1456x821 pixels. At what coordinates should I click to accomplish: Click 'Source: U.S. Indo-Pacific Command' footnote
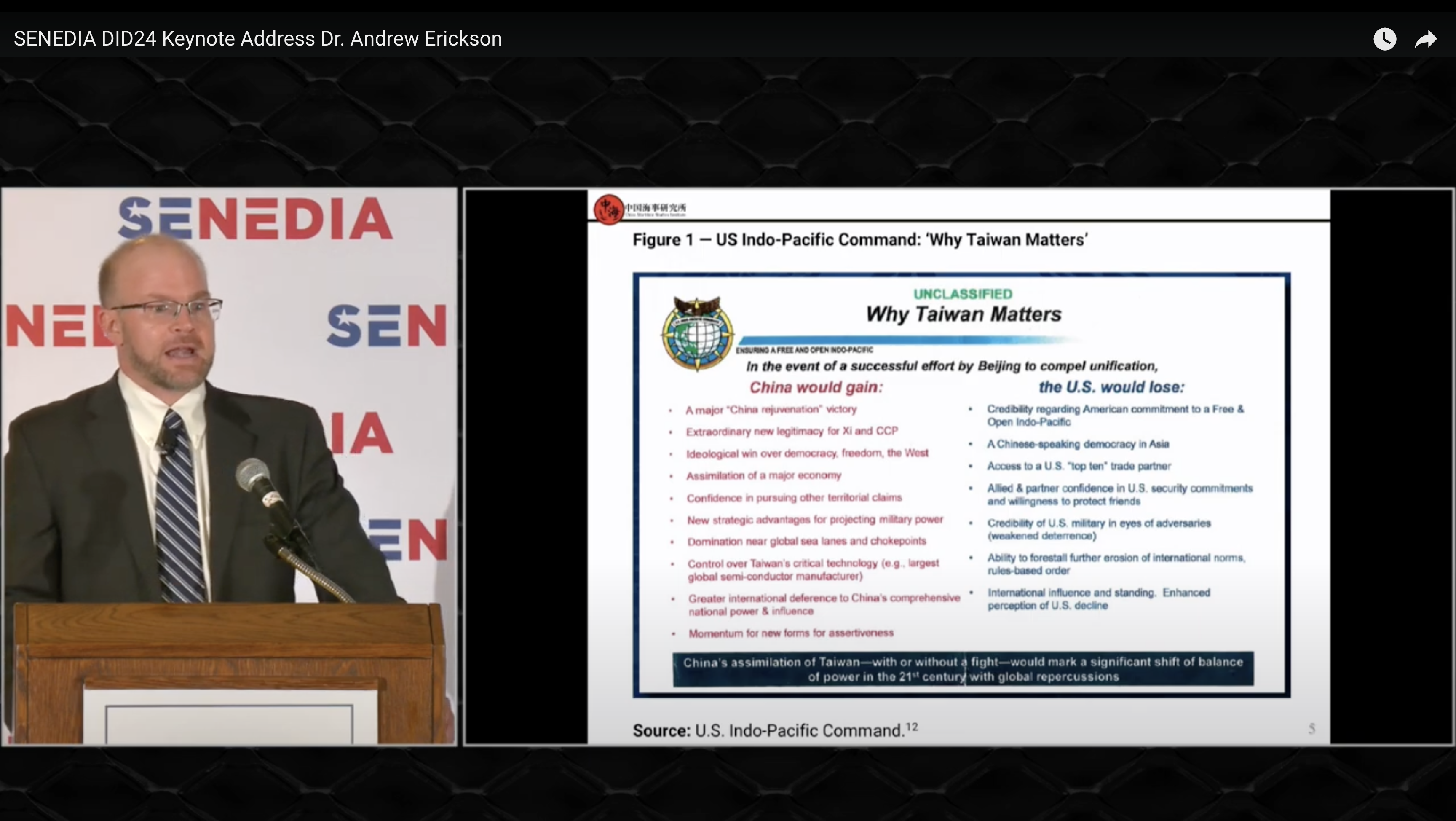(775, 730)
